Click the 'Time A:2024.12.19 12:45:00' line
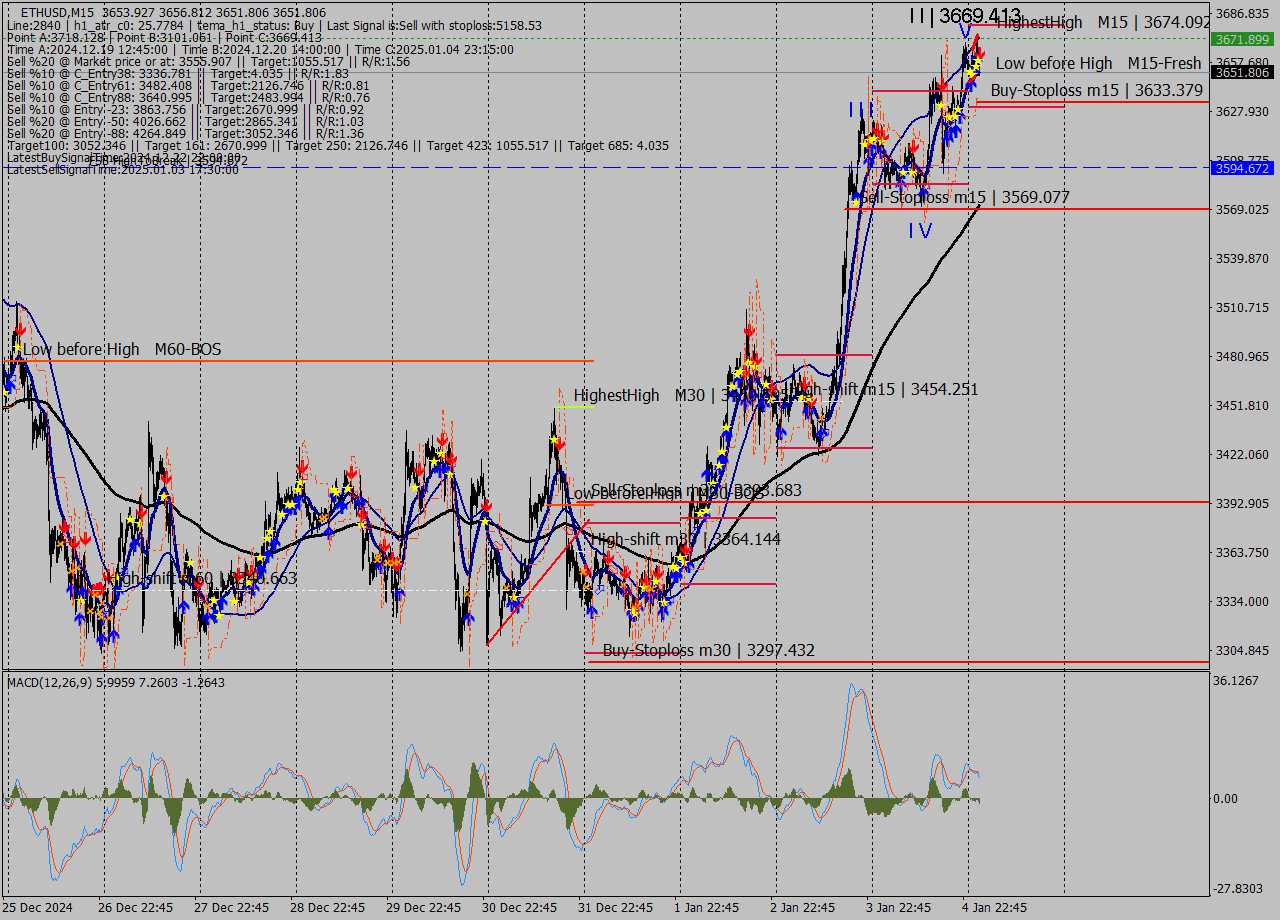1280x920 pixels. click(260, 49)
